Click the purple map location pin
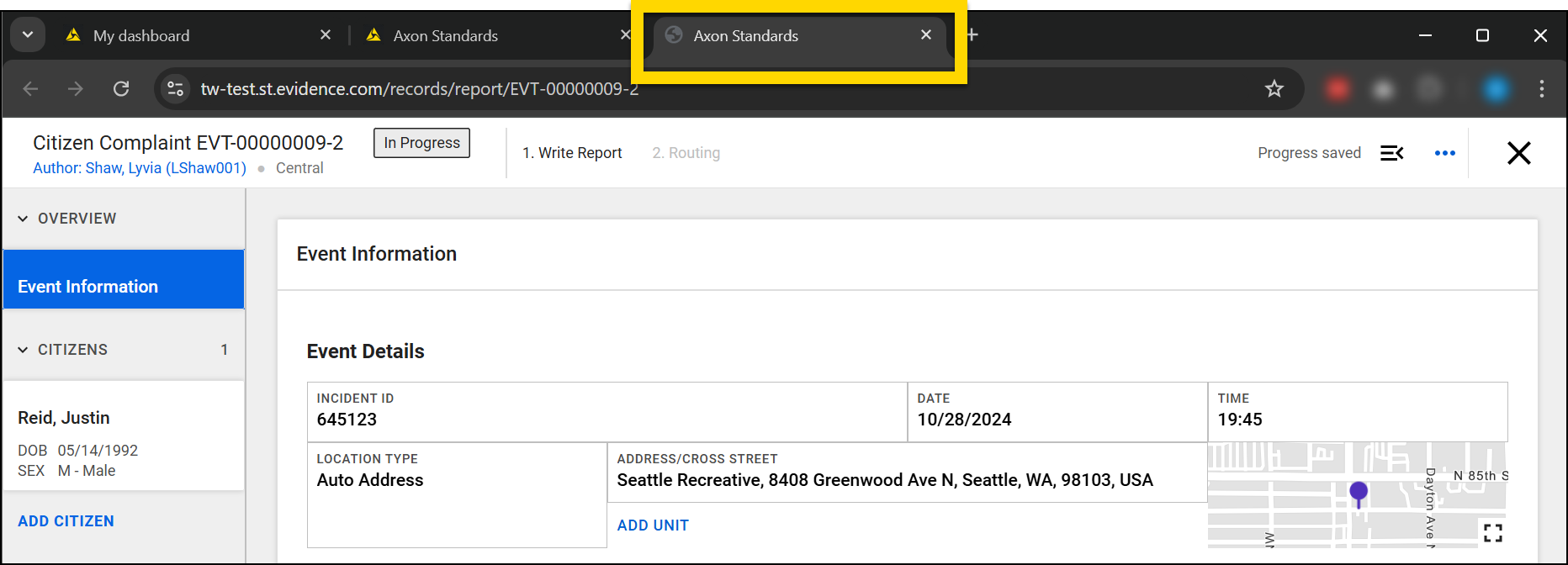 pyautogui.click(x=1358, y=492)
